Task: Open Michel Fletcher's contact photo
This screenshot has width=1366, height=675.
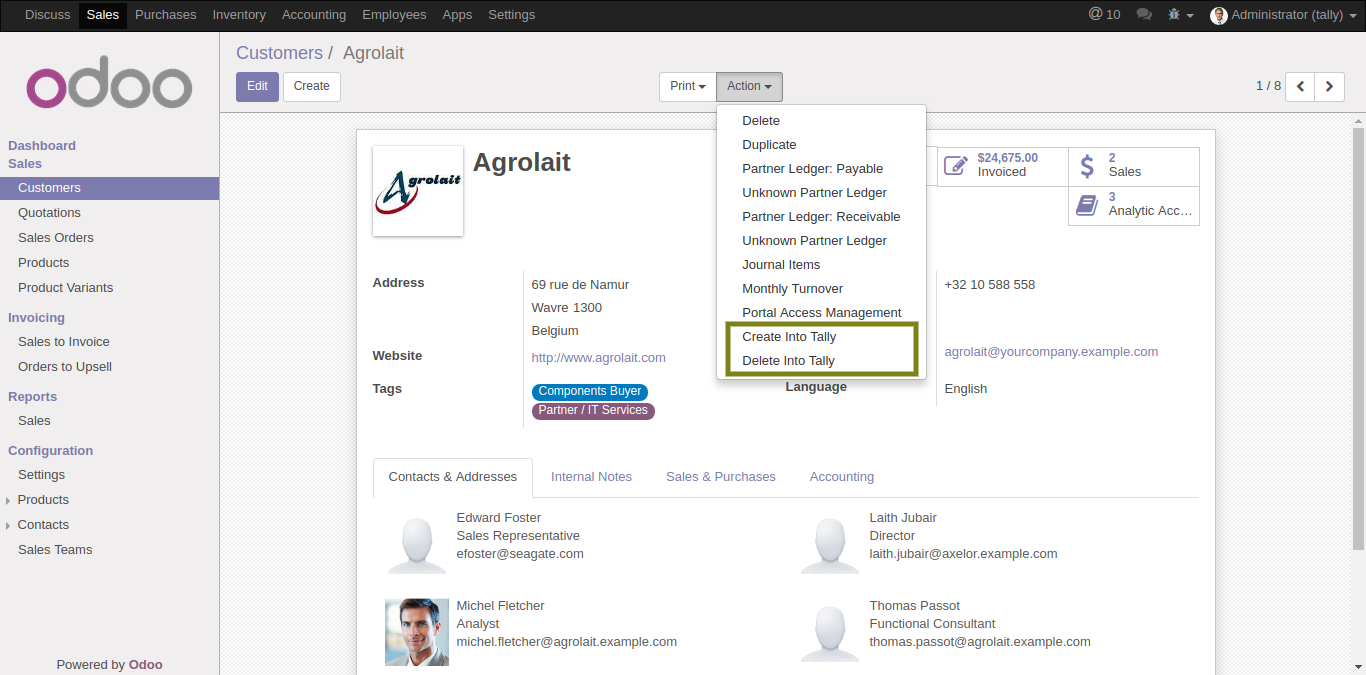Action: [x=417, y=632]
